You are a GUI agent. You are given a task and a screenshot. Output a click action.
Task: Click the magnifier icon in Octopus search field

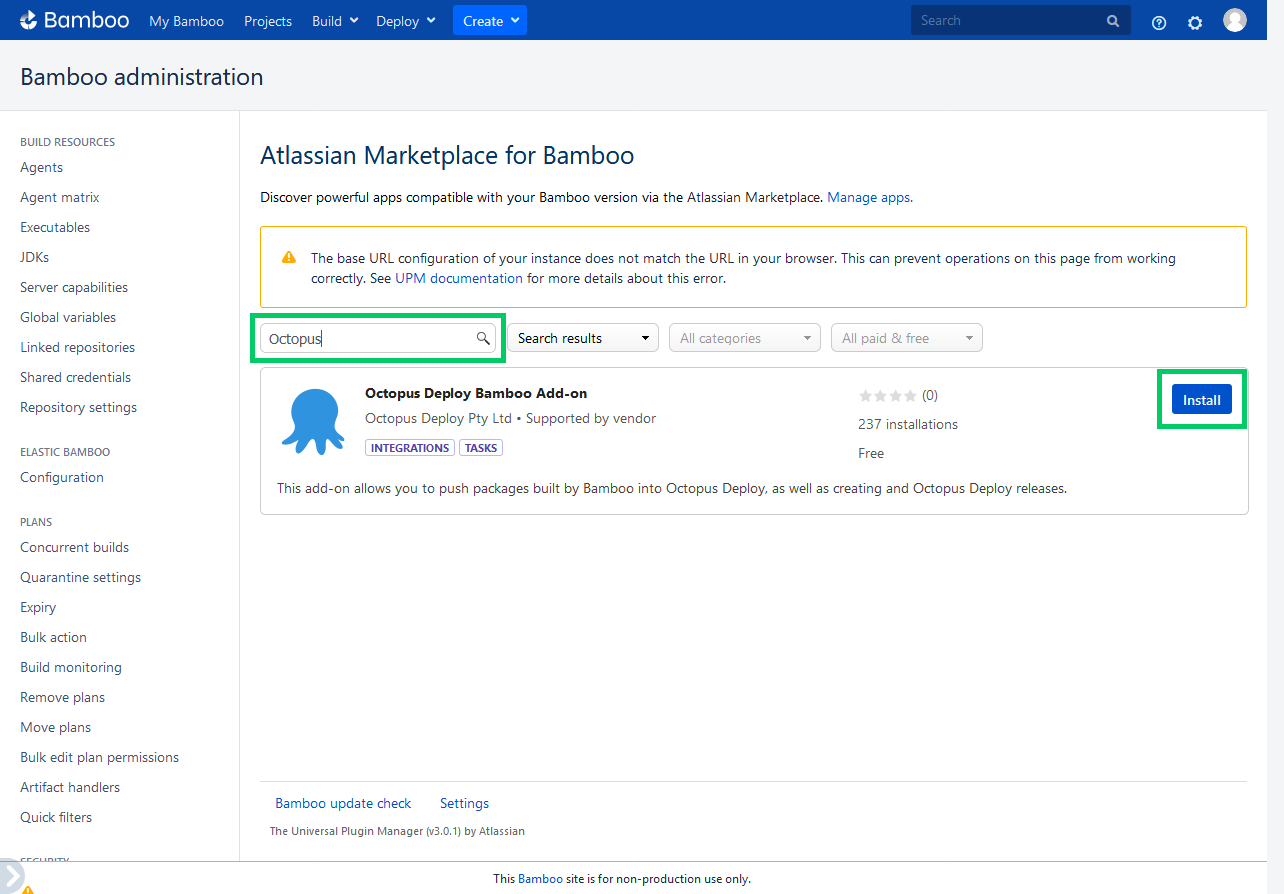pyautogui.click(x=483, y=338)
